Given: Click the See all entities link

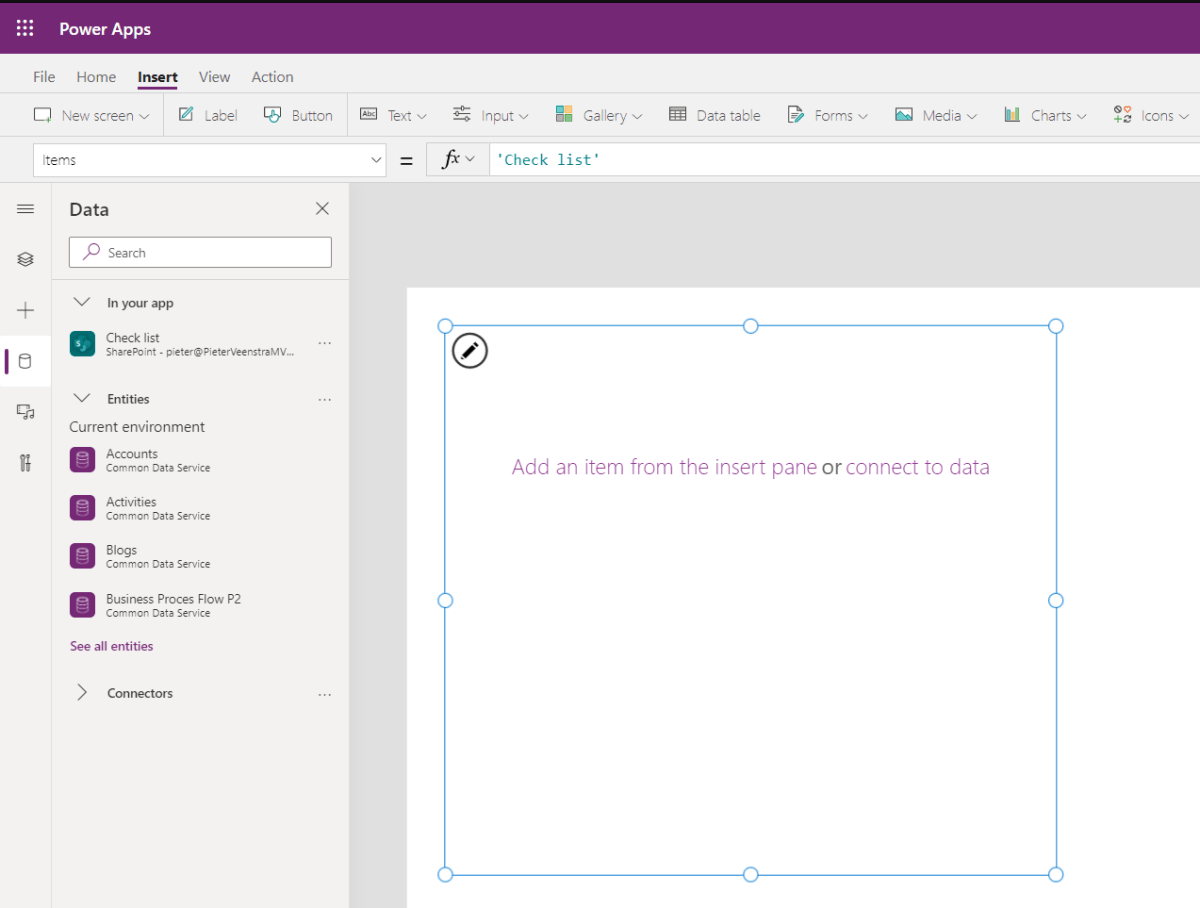Looking at the screenshot, I should 111,645.
